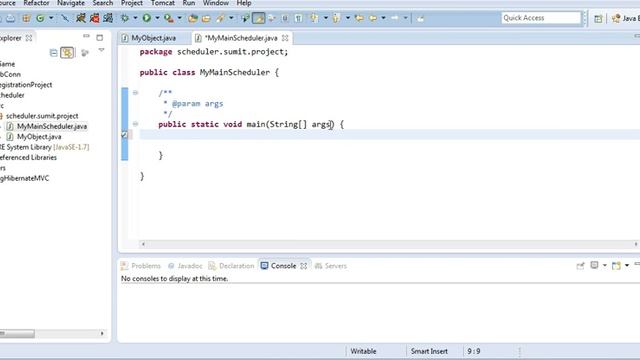
Task: Close the Console view tab
Action: pos(304,266)
